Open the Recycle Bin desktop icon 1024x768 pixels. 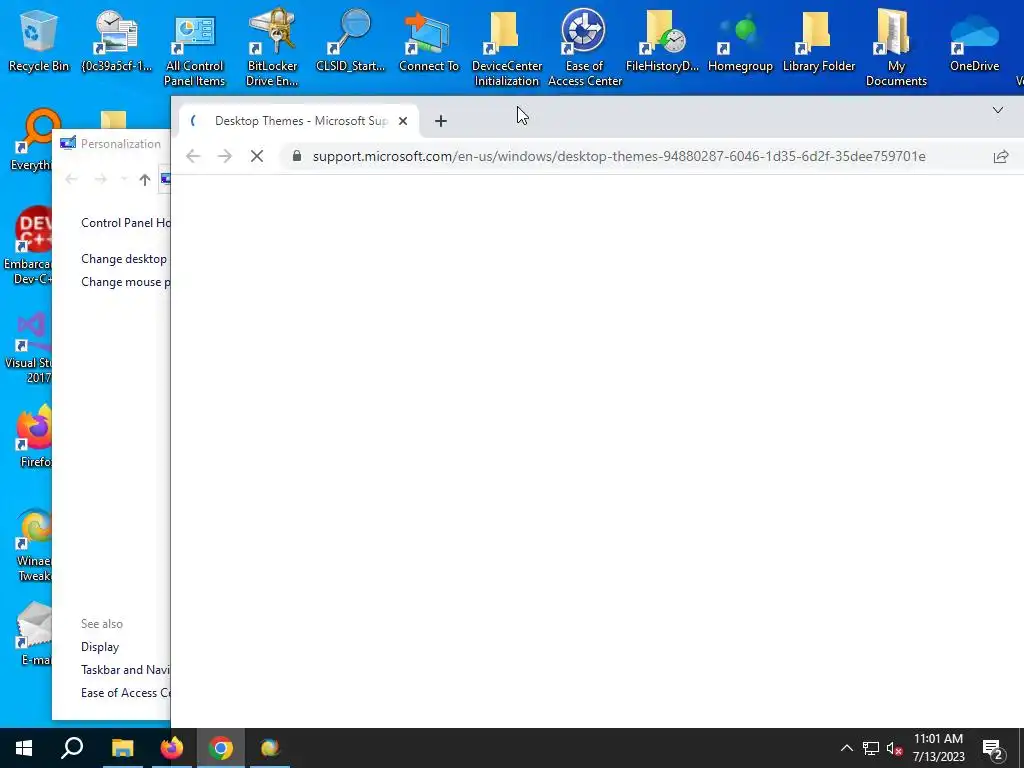[x=39, y=39]
